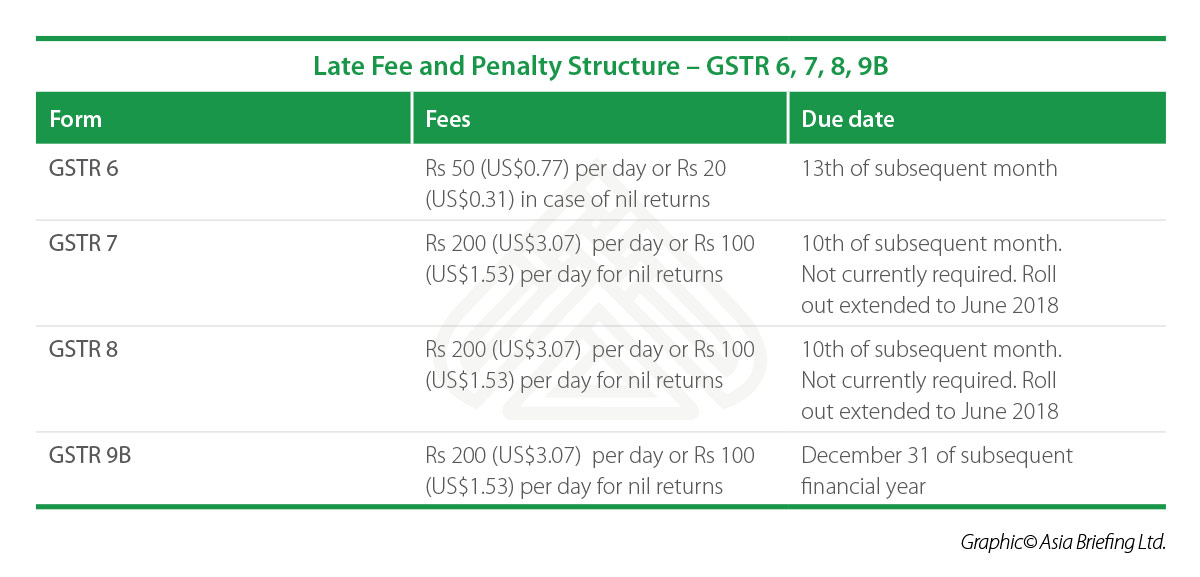Image resolution: width=1200 pixels, height=577 pixels.
Task: Select the Form column header
Action: click(76, 119)
